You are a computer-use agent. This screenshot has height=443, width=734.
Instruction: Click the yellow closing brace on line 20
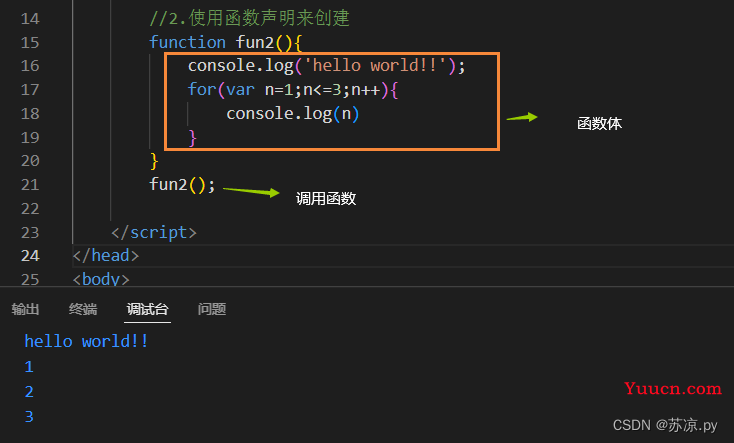154,161
